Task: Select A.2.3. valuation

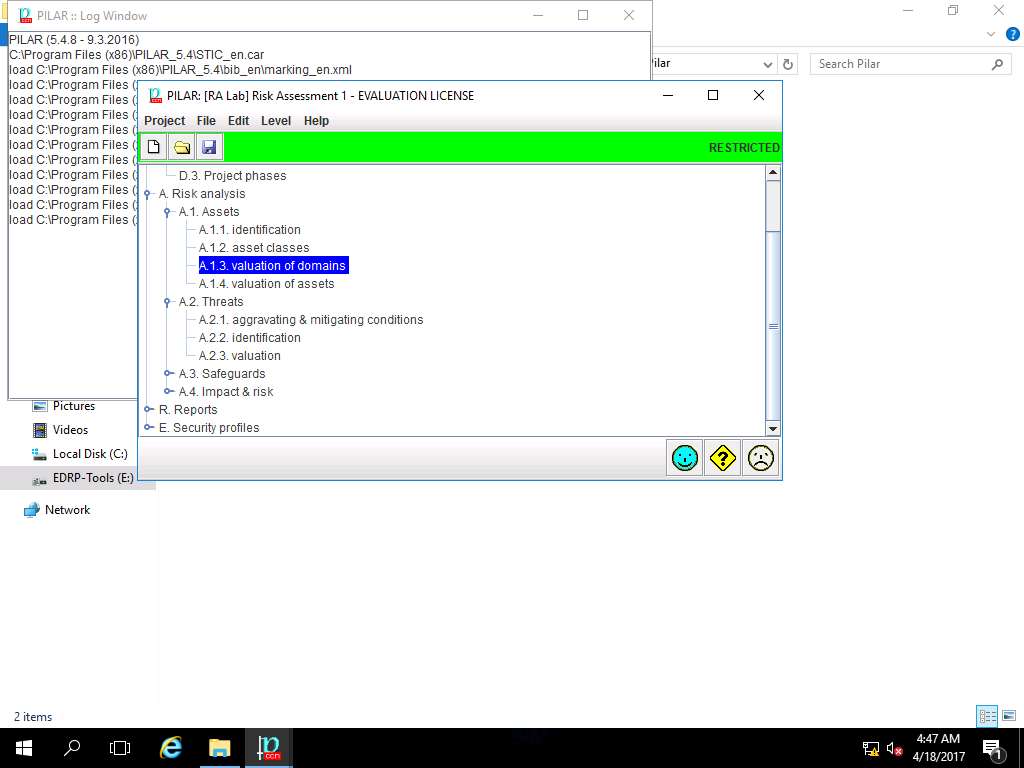Action: [x=240, y=356]
